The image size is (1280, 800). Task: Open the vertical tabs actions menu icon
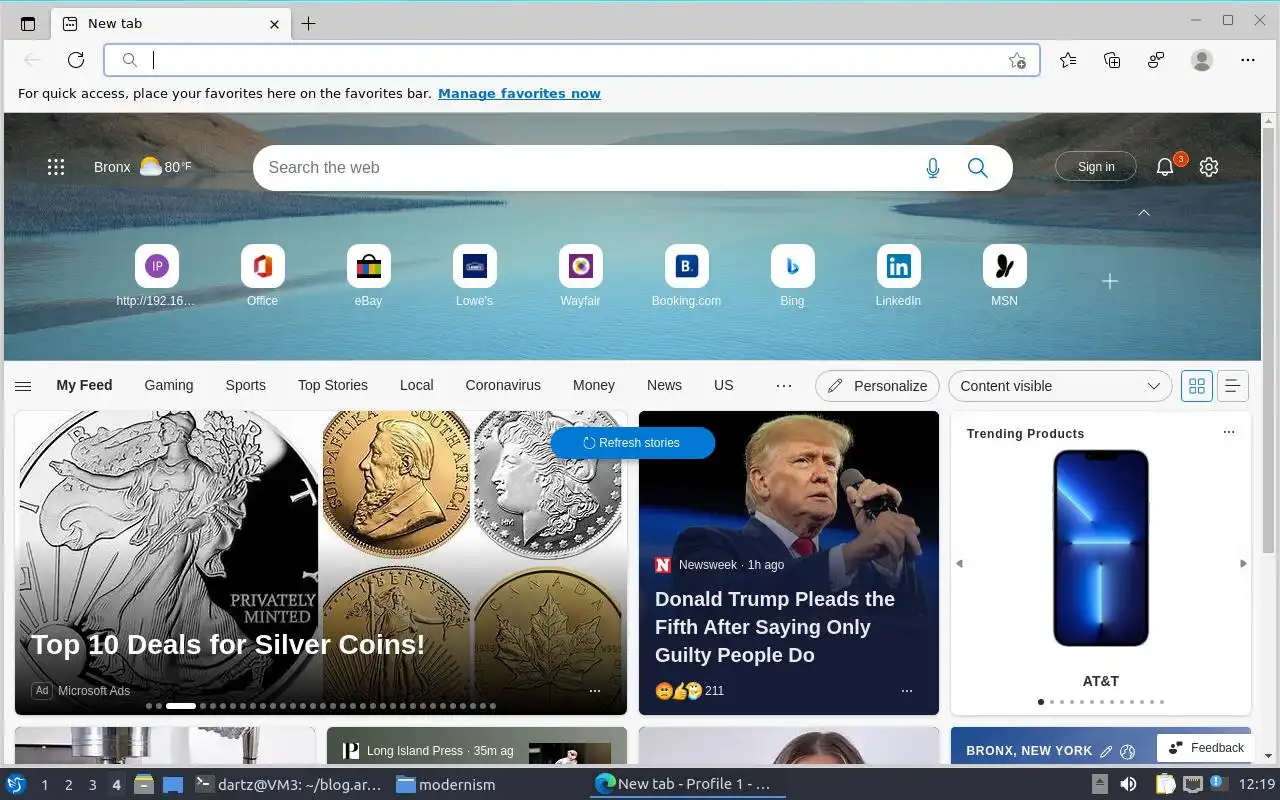pos(27,24)
